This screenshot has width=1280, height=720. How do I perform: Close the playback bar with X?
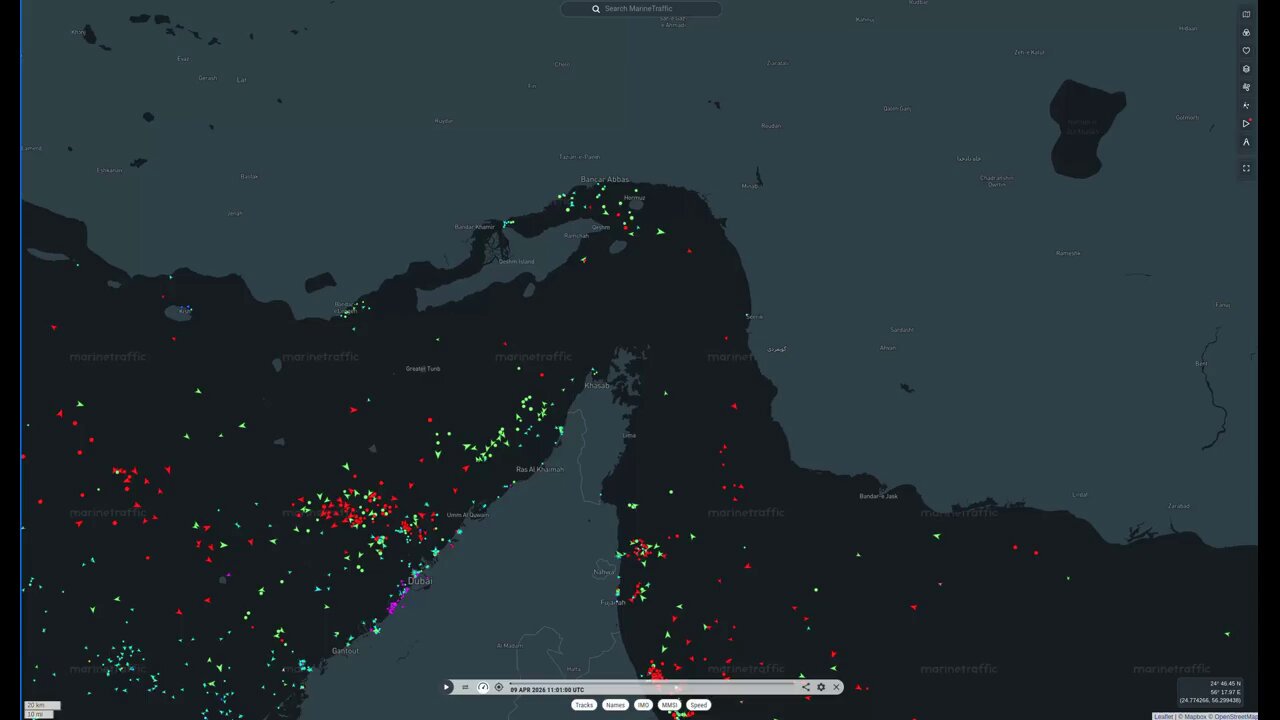[x=836, y=687]
